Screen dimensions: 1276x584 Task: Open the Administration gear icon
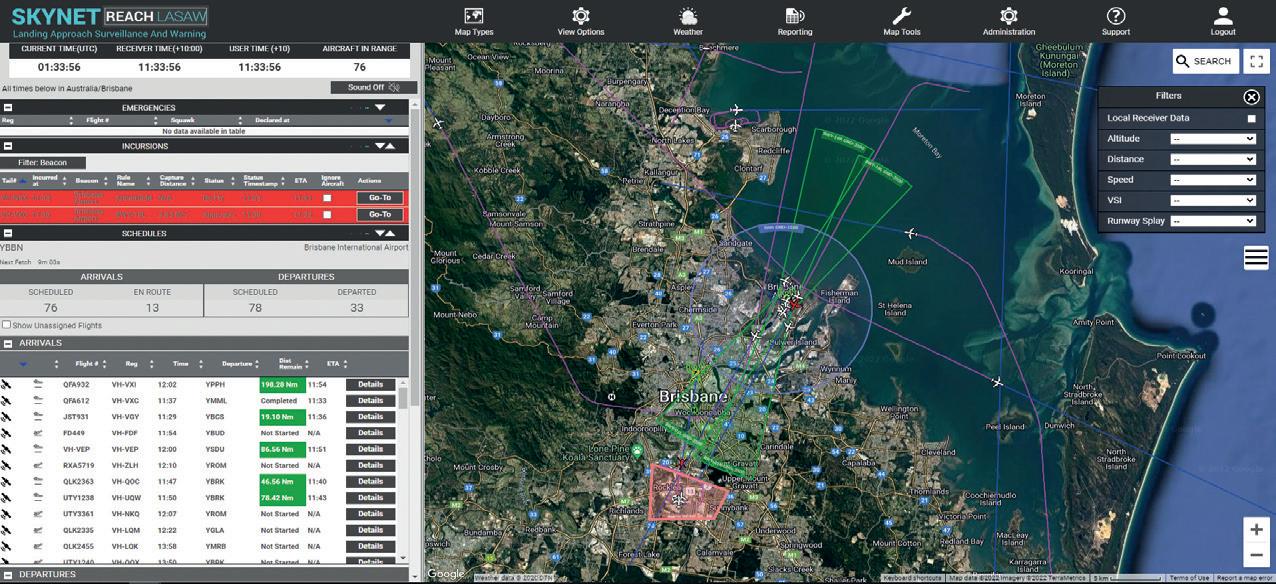(x=1009, y=16)
